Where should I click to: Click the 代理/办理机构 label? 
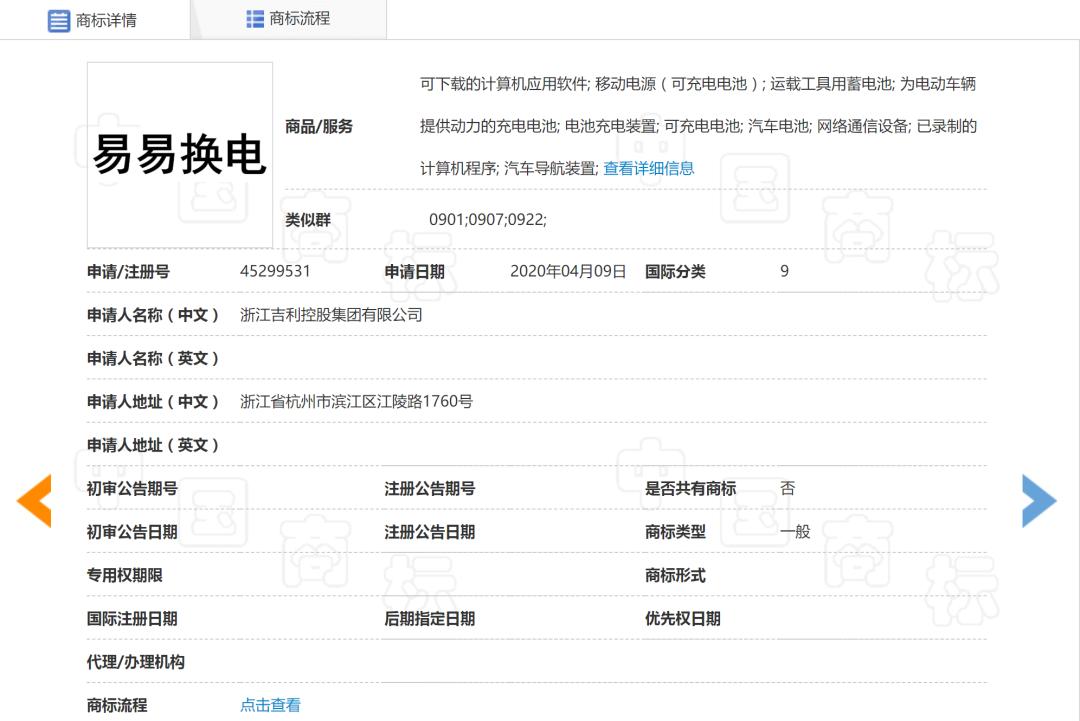point(136,662)
